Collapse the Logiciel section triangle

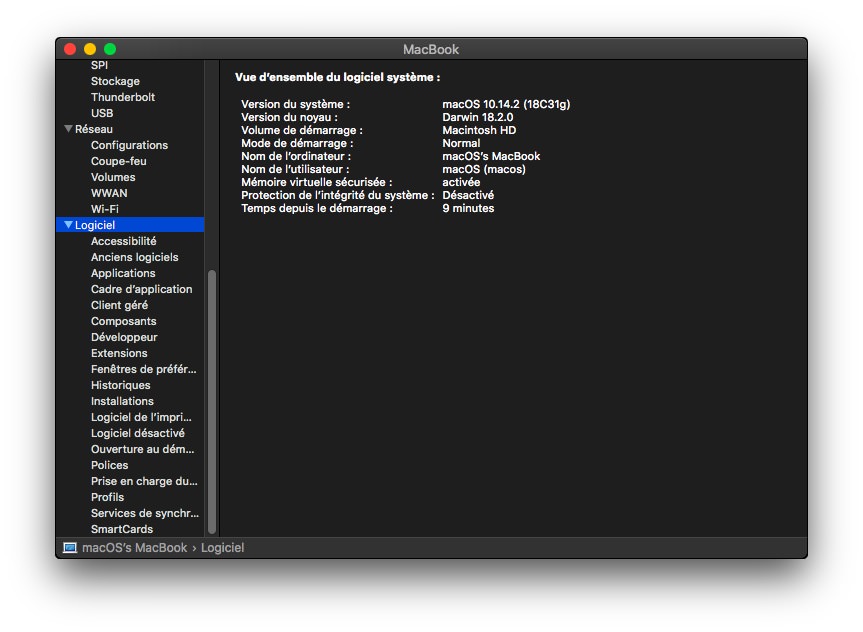pos(68,225)
